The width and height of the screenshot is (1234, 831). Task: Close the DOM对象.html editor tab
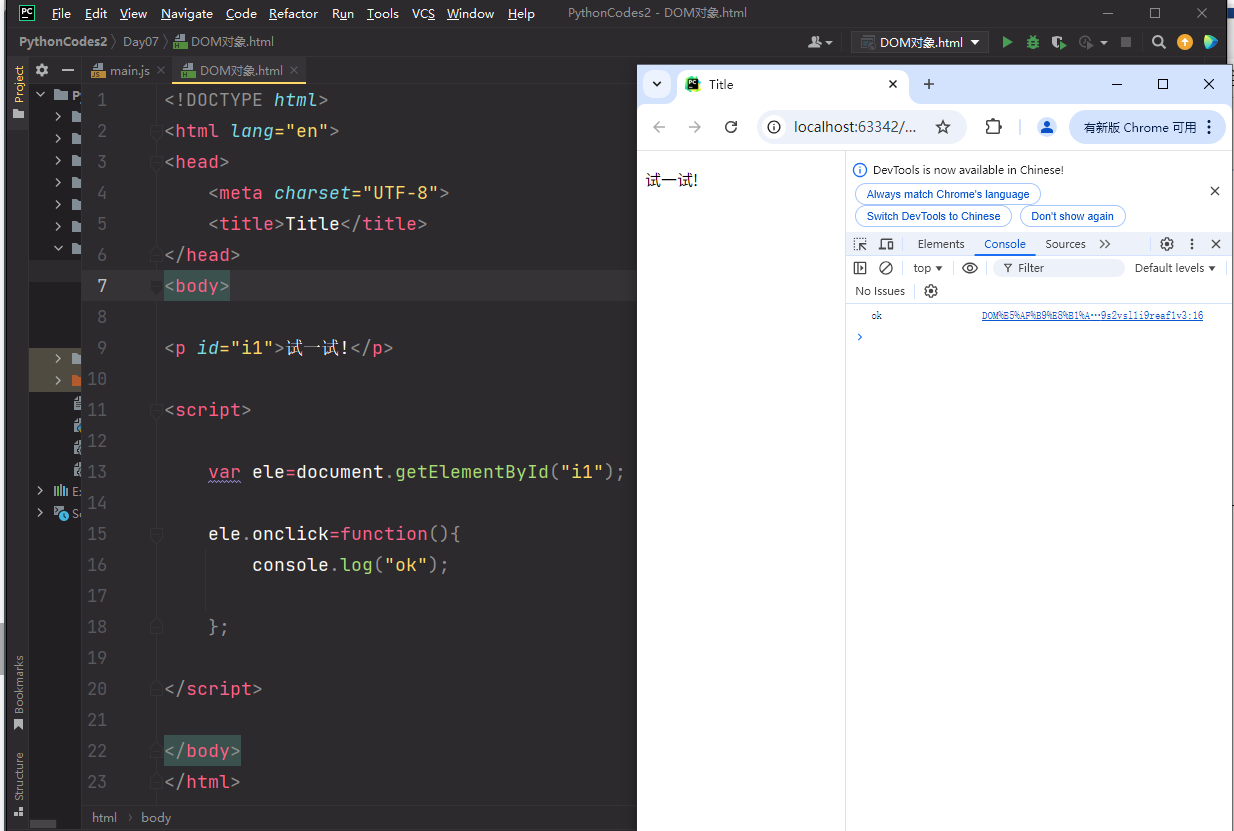point(295,70)
